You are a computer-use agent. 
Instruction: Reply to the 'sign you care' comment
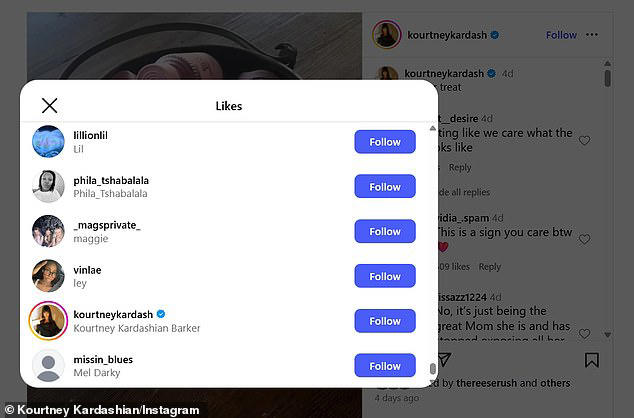click(x=490, y=267)
